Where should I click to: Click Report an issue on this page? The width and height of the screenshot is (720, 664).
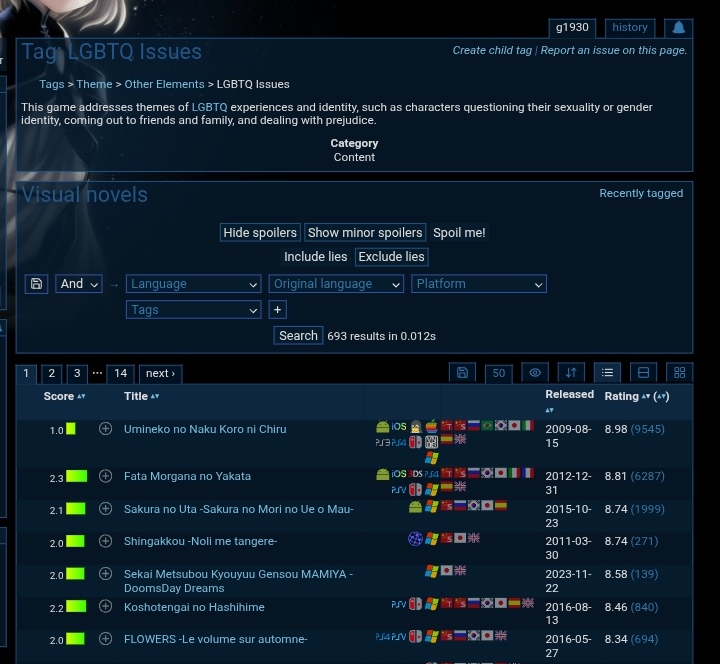point(613,50)
